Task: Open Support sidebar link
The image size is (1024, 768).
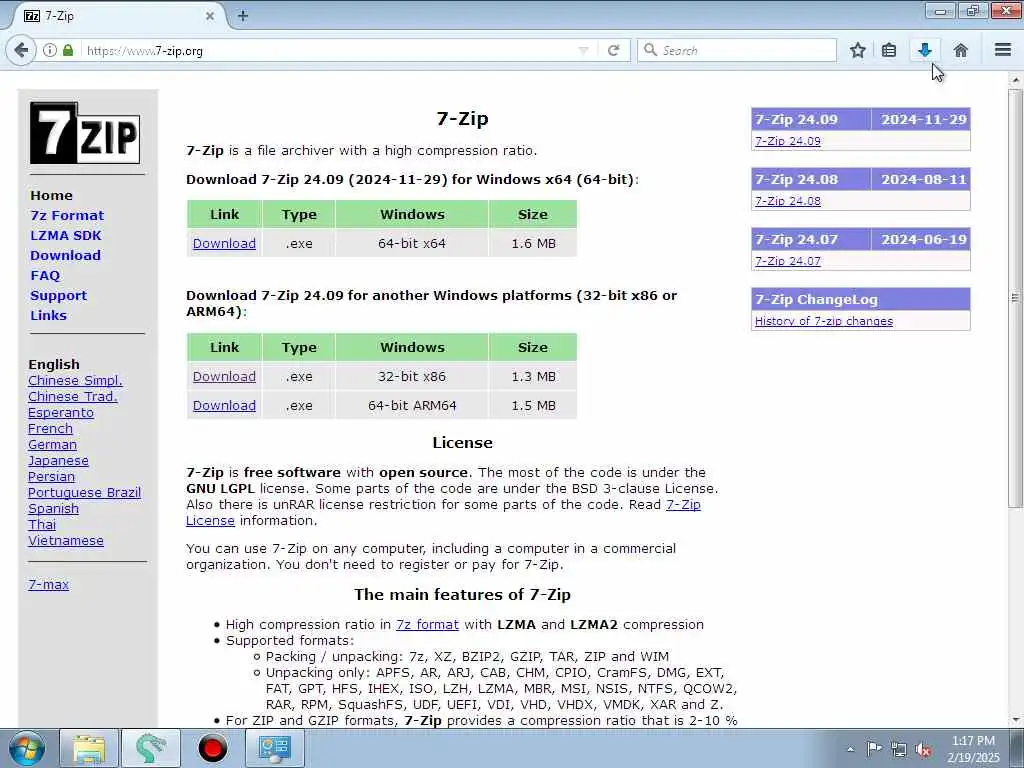Action: coord(58,295)
